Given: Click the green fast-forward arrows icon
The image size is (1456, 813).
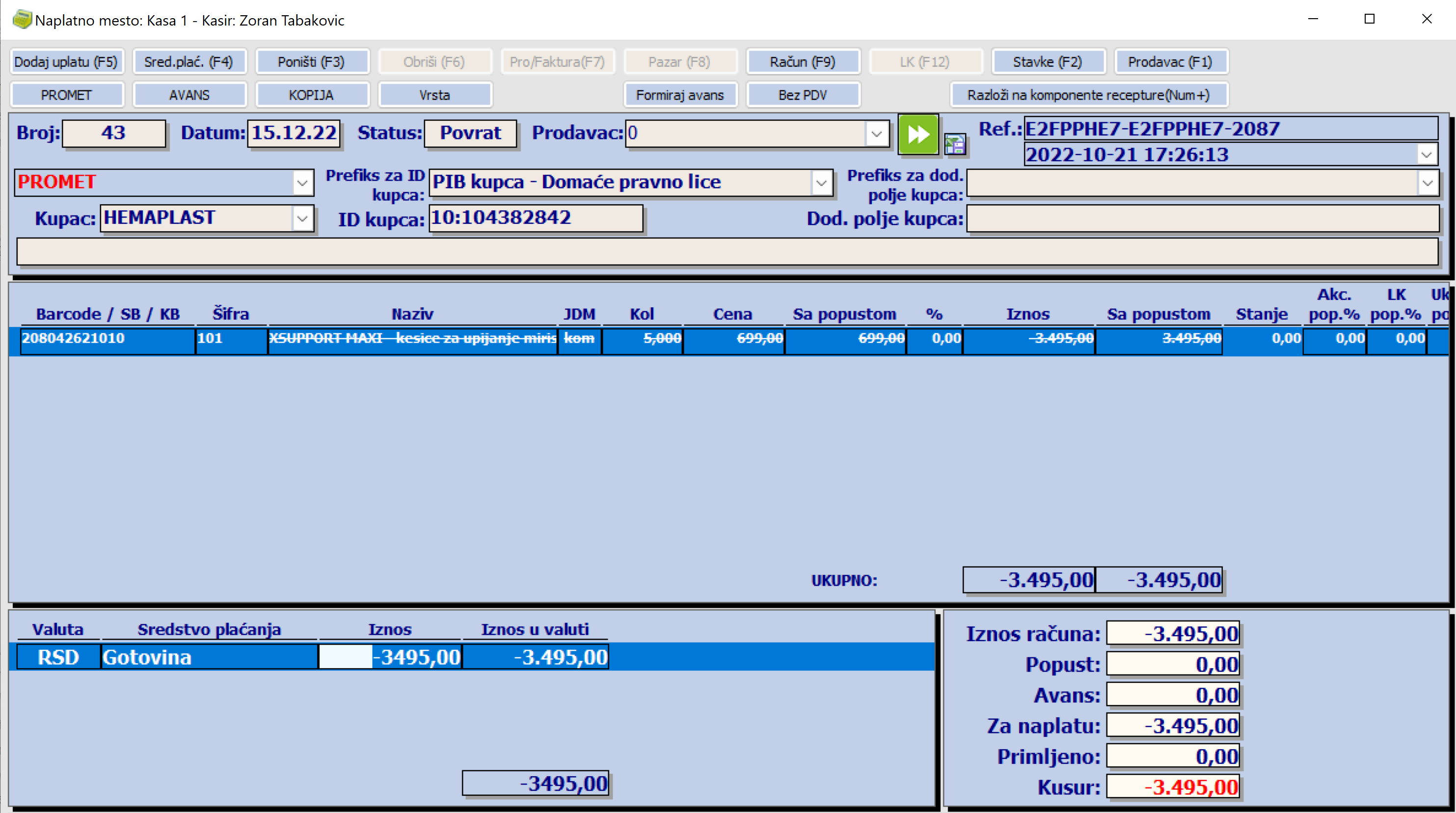Looking at the screenshot, I should pyautogui.click(x=918, y=135).
